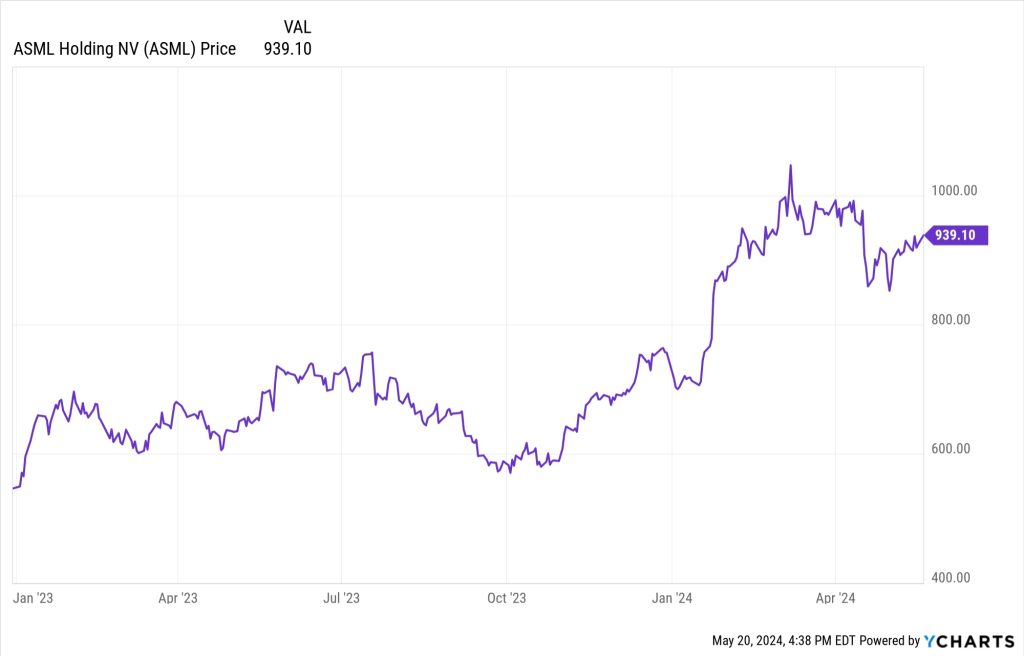Select the Jan '24 date label

(x=671, y=598)
